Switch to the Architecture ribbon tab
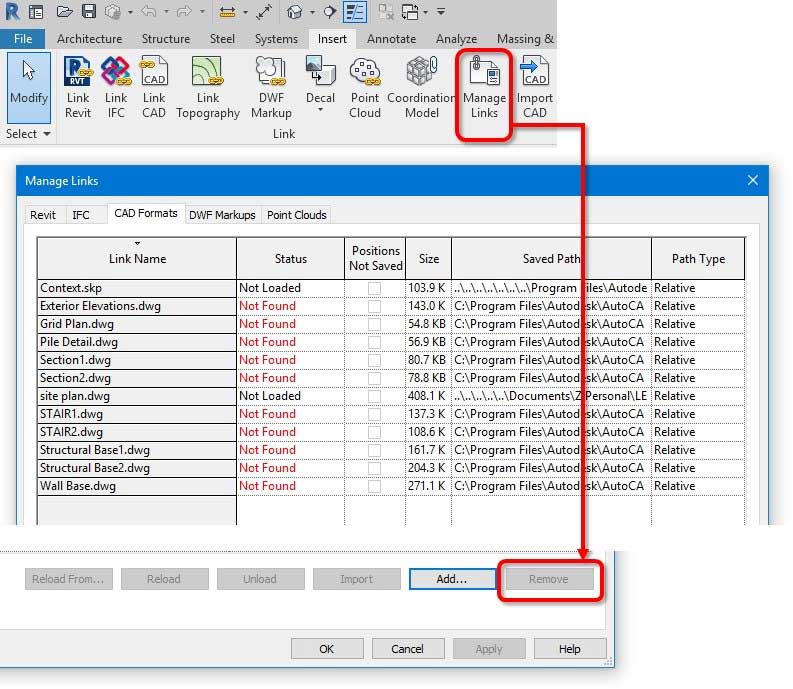This screenshot has height=689, width=793. (x=89, y=39)
